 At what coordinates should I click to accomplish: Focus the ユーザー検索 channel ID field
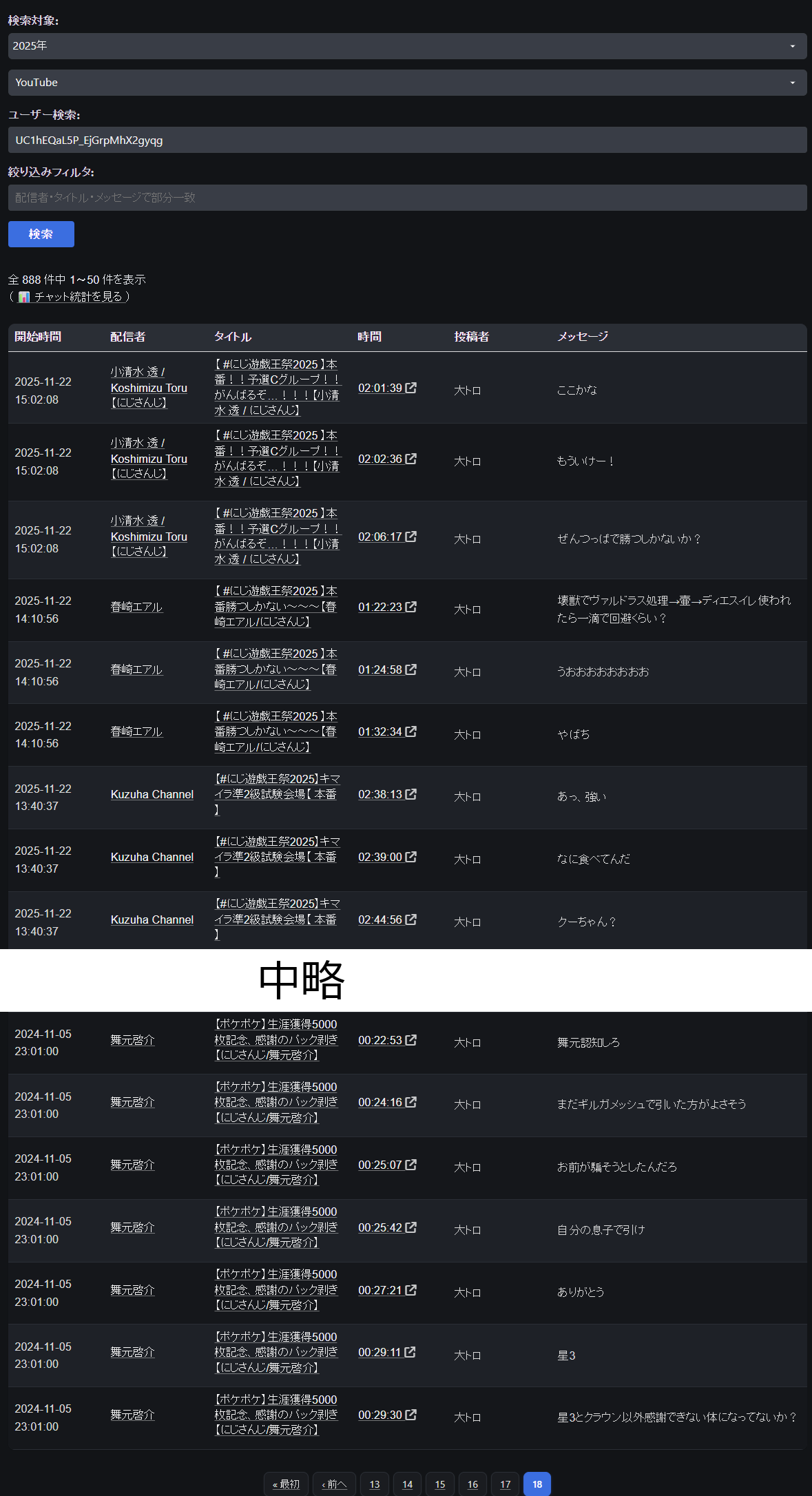tap(406, 141)
